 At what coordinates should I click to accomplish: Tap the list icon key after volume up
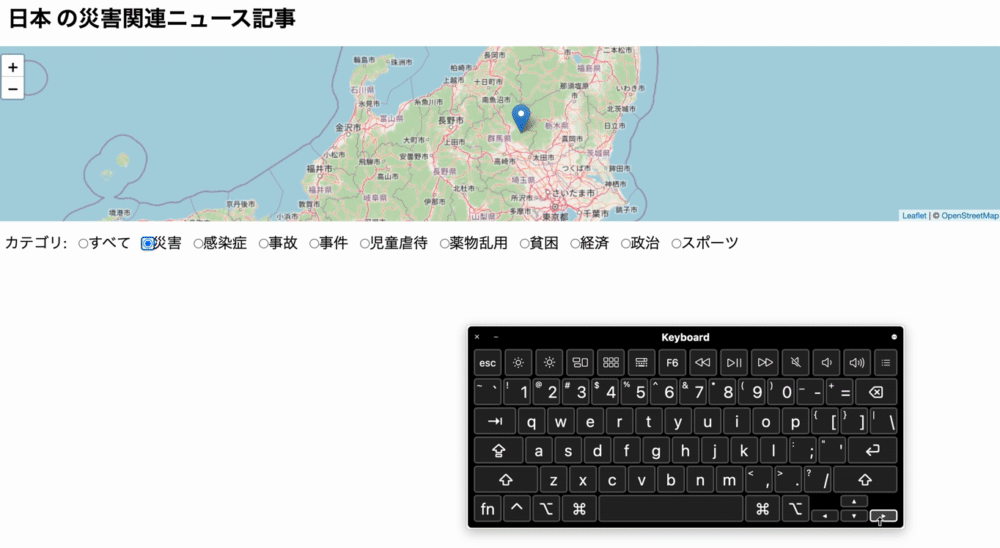[x=886, y=362]
